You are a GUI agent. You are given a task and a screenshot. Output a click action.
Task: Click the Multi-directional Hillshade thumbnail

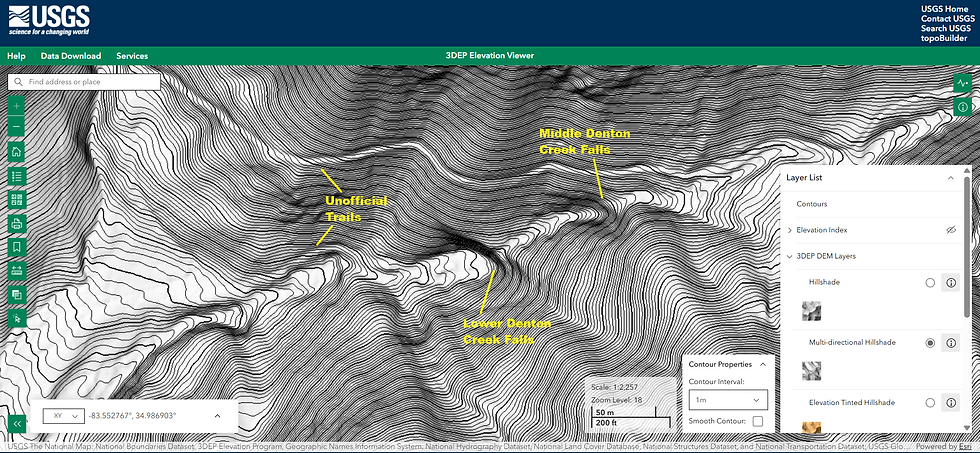click(811, 371)
